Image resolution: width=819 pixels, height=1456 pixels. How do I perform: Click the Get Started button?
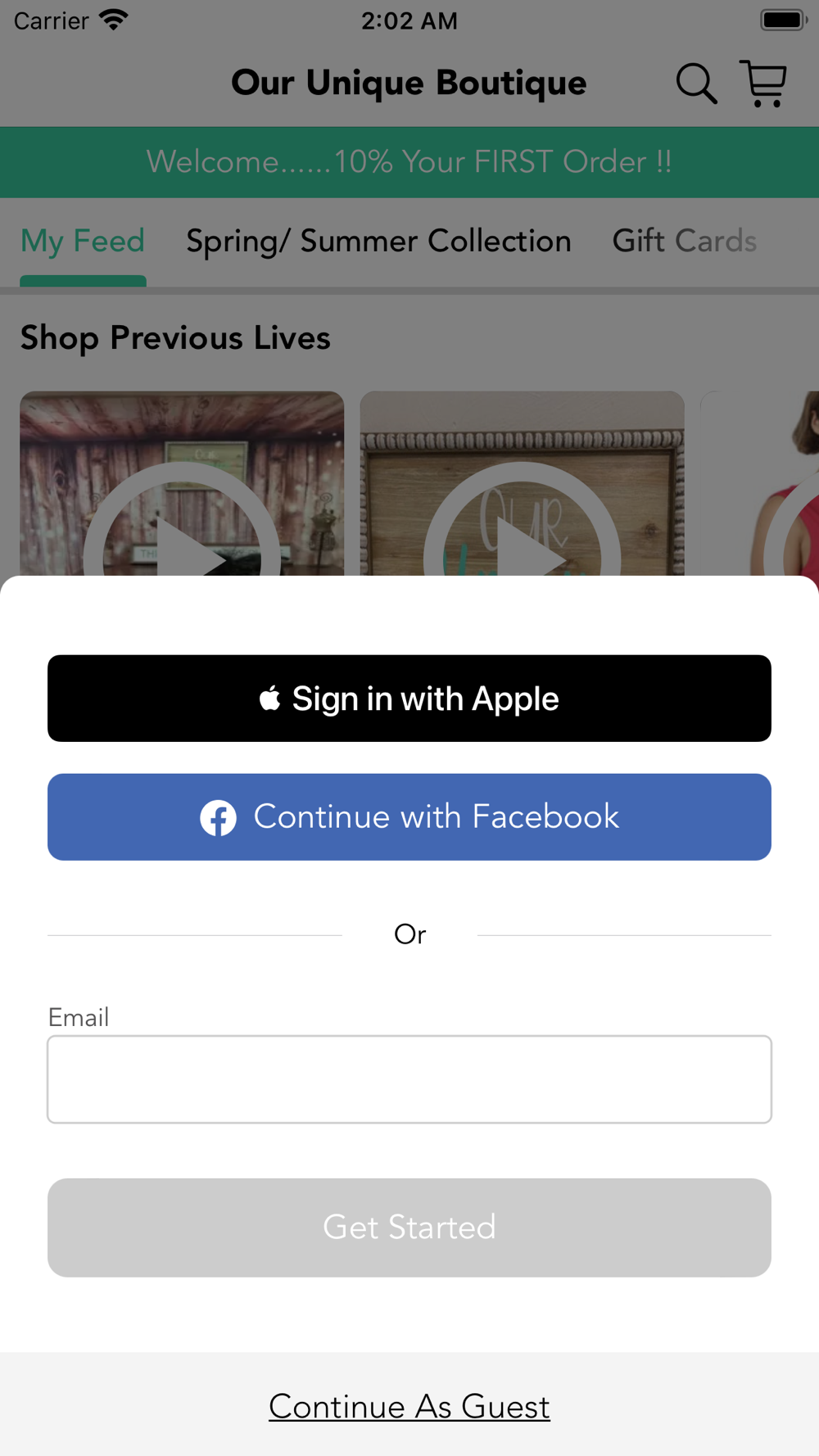pyautogui.click(x=409, y=1228)
